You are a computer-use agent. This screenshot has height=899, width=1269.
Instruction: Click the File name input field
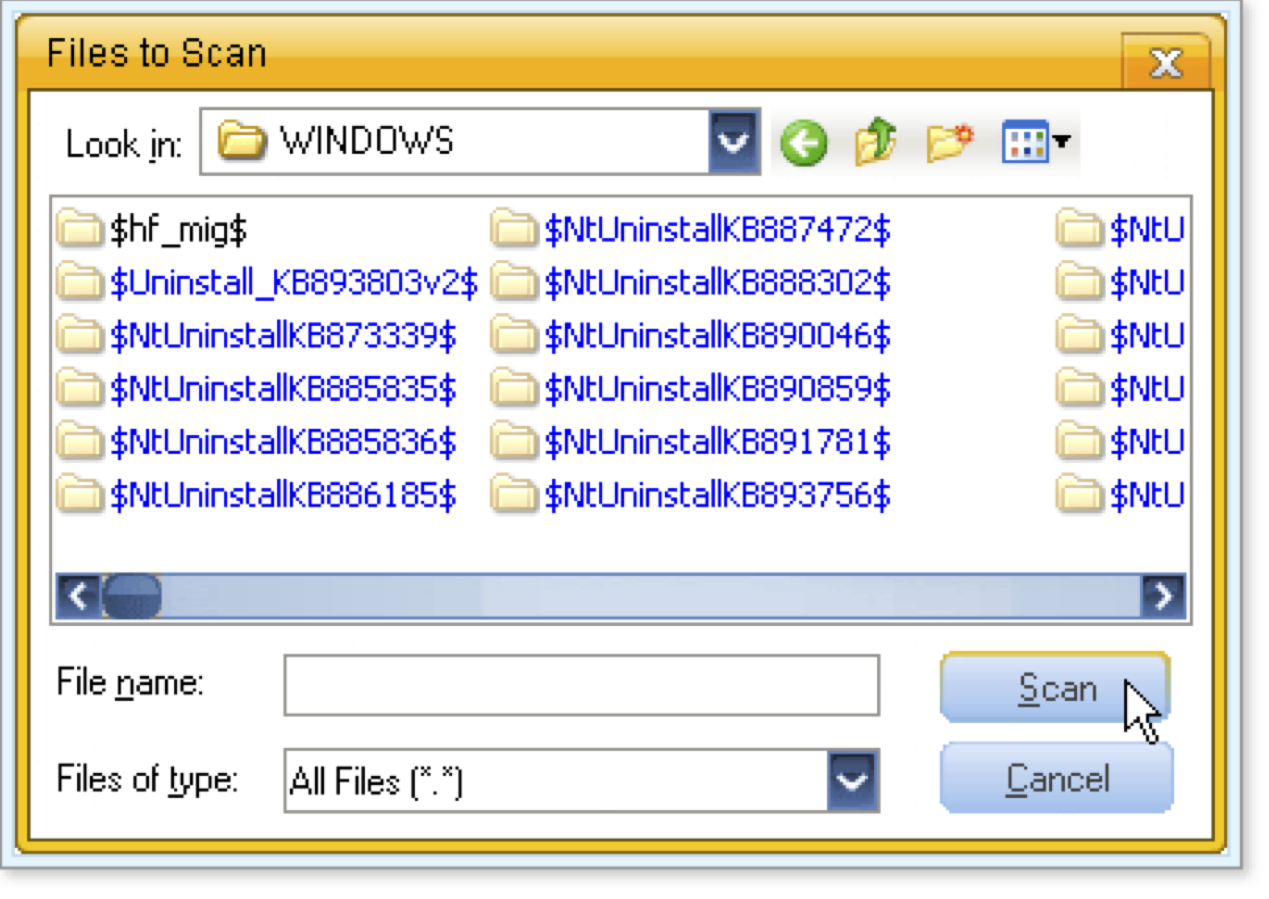coord(581,686)
